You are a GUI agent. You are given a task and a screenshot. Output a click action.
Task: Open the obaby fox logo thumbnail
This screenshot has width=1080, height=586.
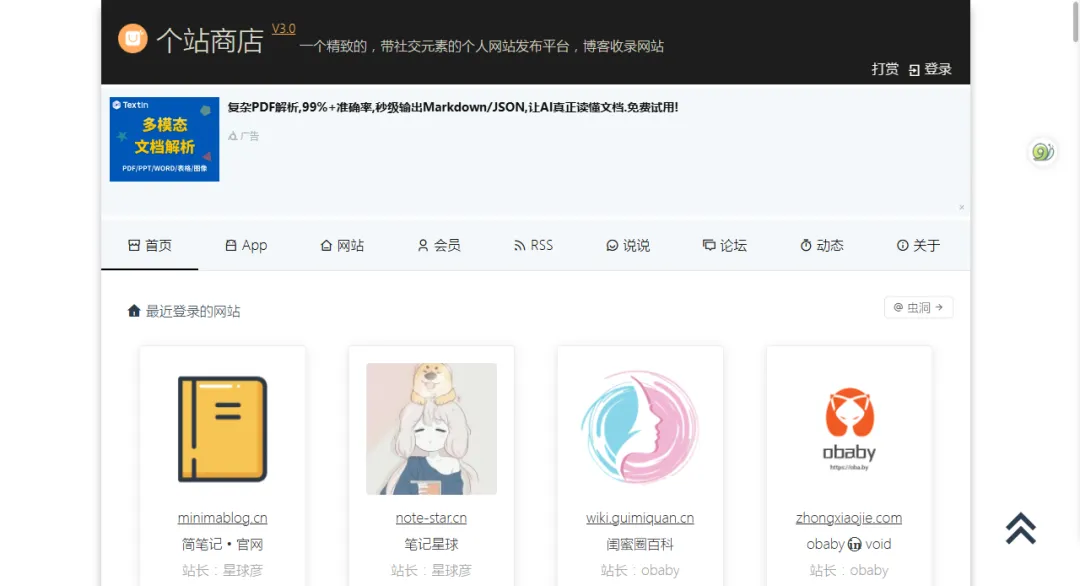[849, 429]
